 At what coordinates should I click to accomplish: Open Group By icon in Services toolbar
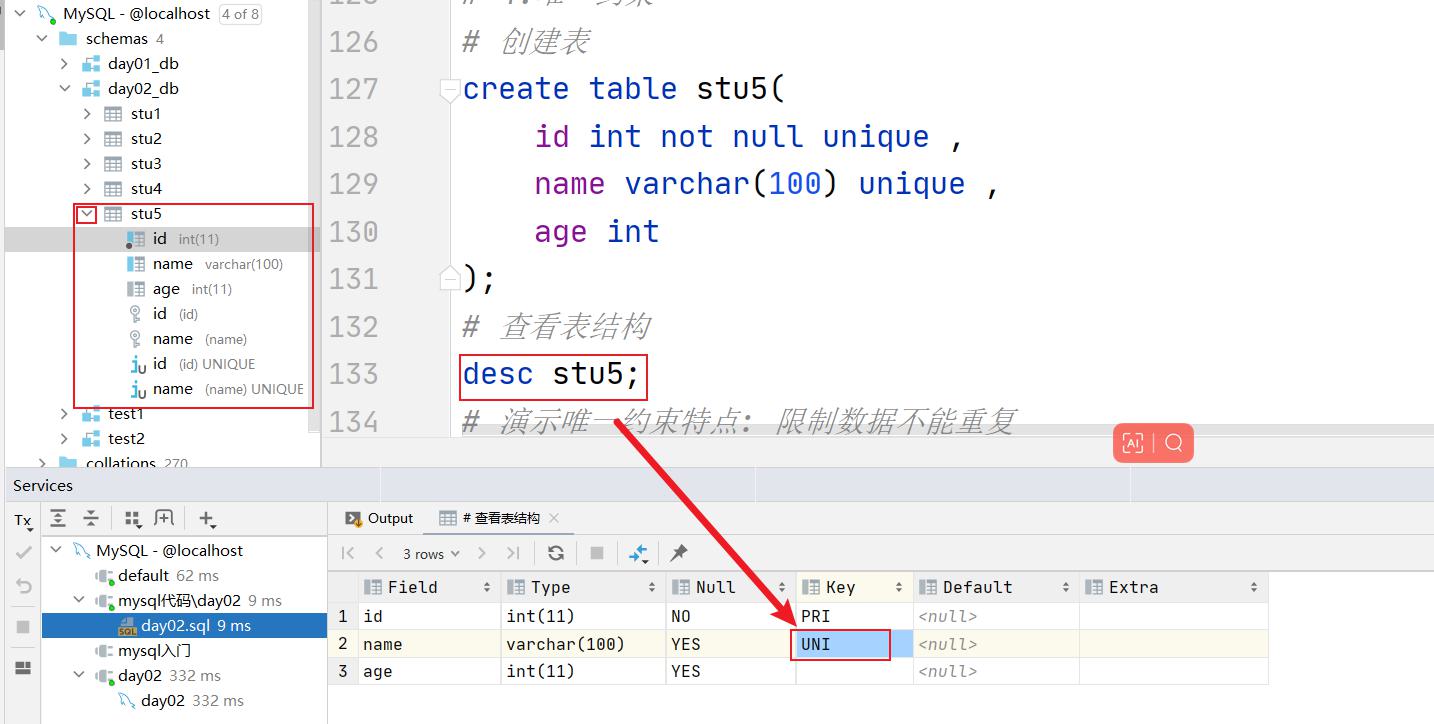coord(132,518)
